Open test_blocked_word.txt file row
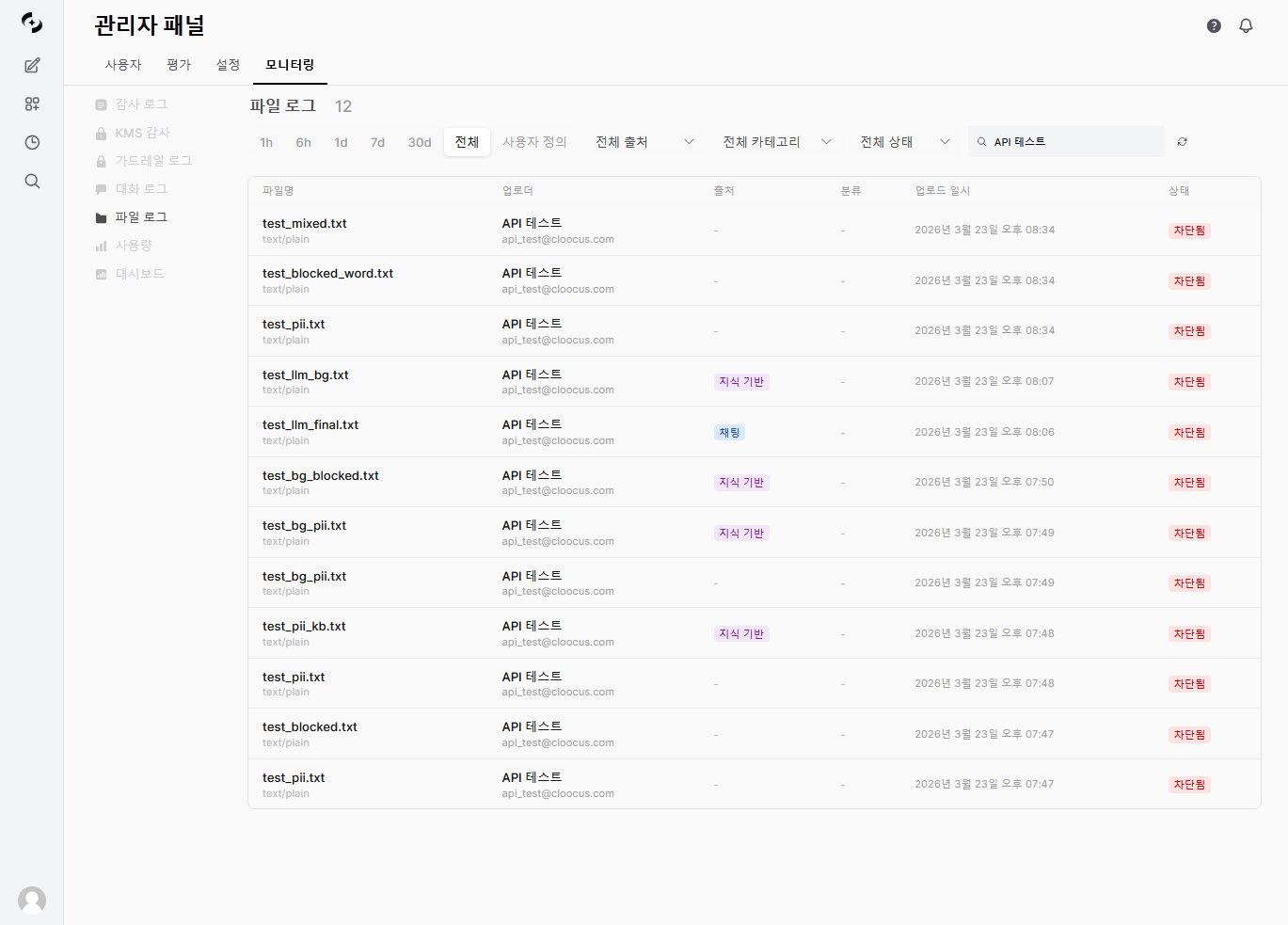This screenshot has height=925, width=1288. tap(755, 280)
